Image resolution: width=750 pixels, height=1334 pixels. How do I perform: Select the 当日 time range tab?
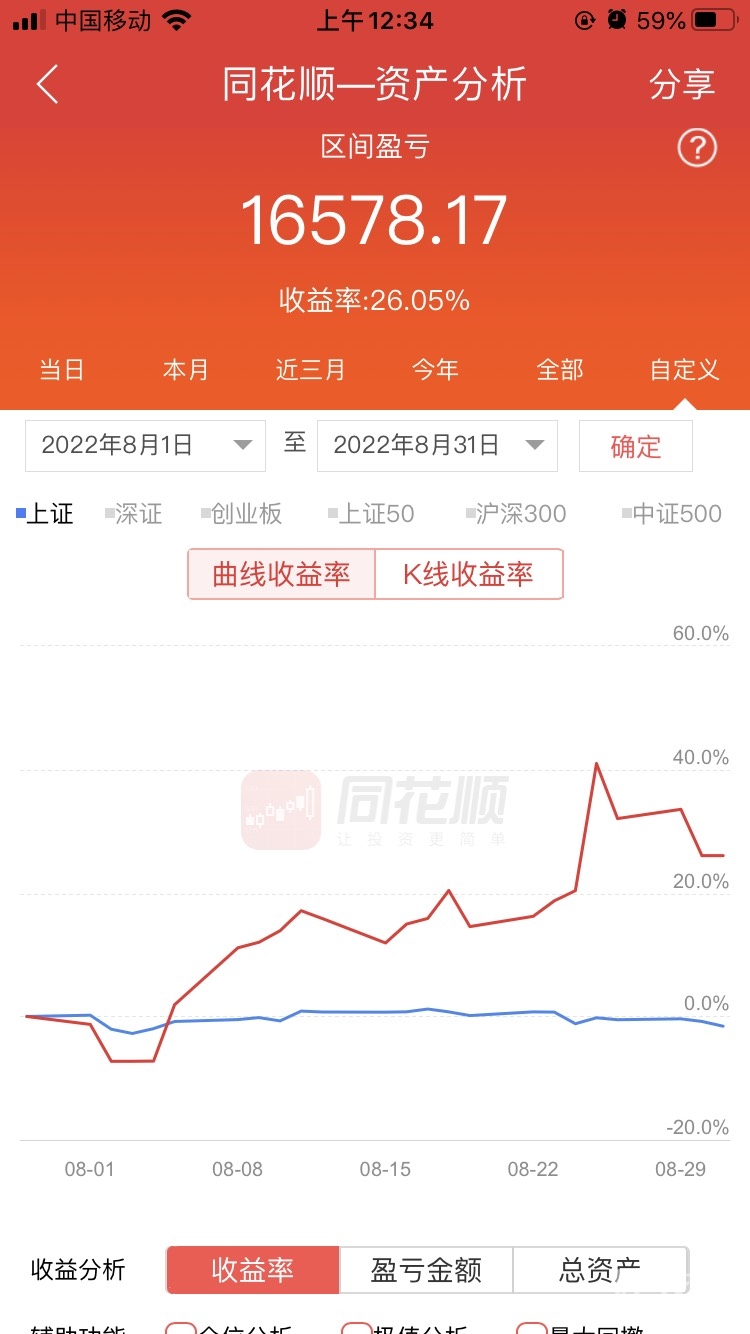point(62,370)
